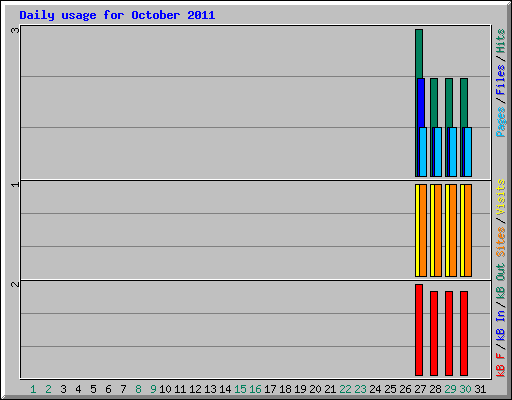Click the y-axis value 3 of top chart
Screen dimensions: 512x400
click(15, 30)
